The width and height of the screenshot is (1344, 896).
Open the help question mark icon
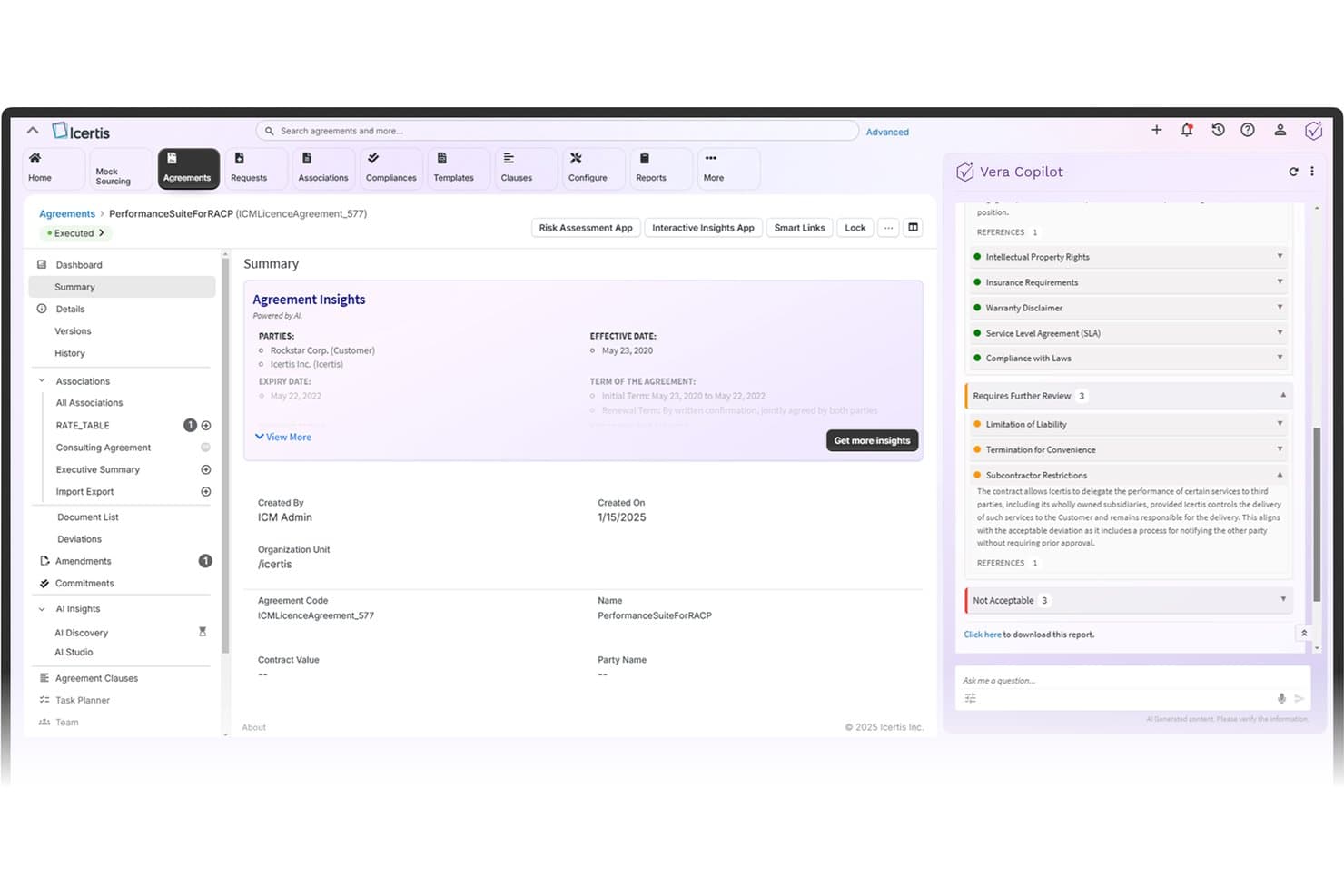tap(1248, 130)
